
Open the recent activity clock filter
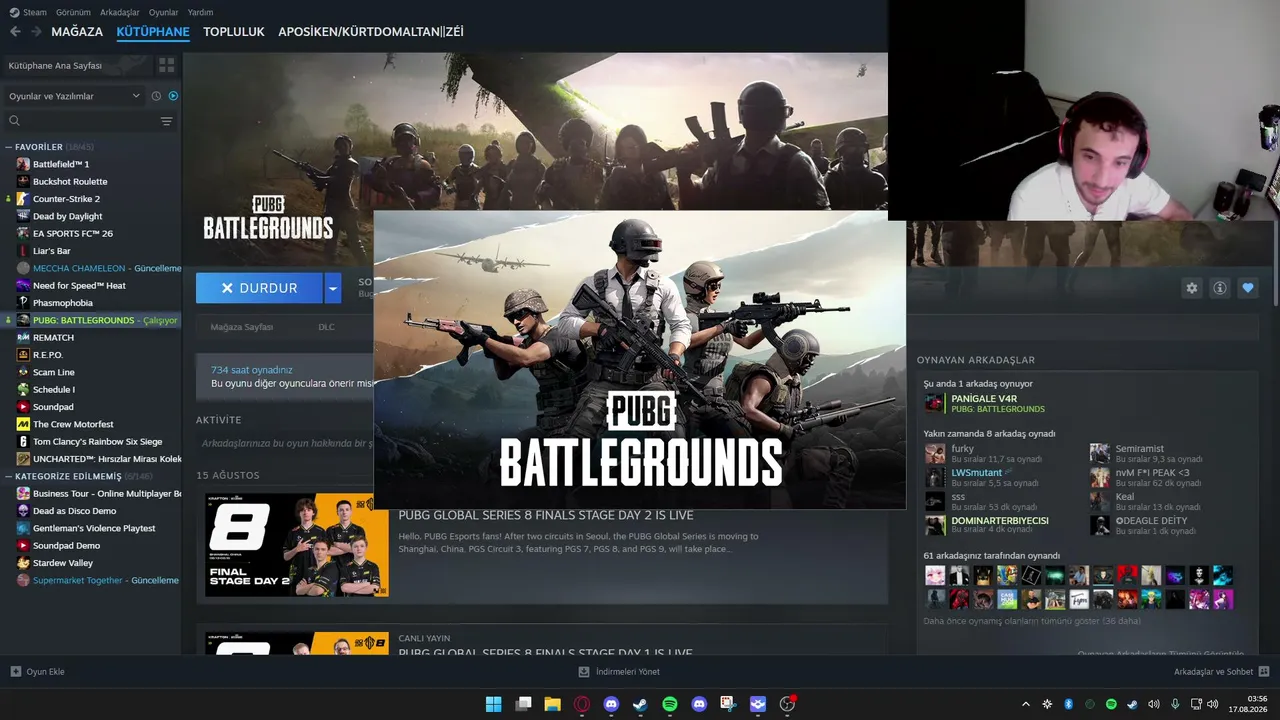156,96
